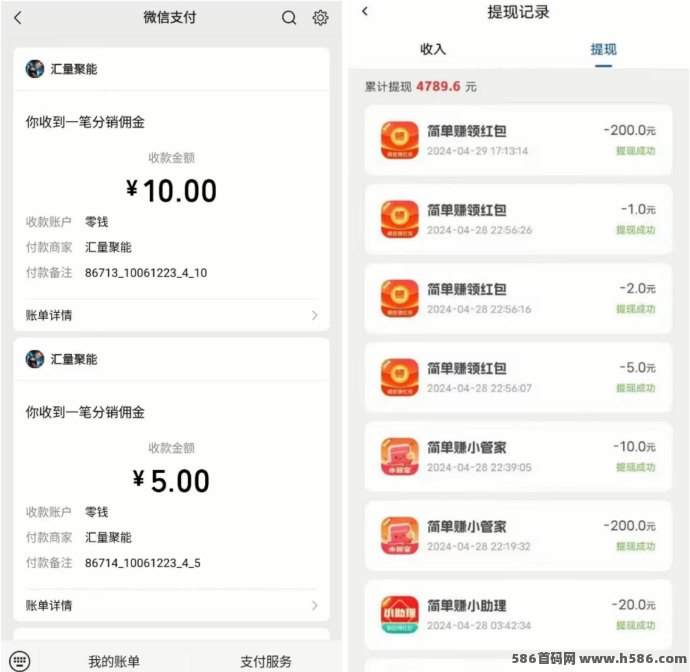Select 提现 tab
Screen dimensions: 690x672
tap(603, 49)
